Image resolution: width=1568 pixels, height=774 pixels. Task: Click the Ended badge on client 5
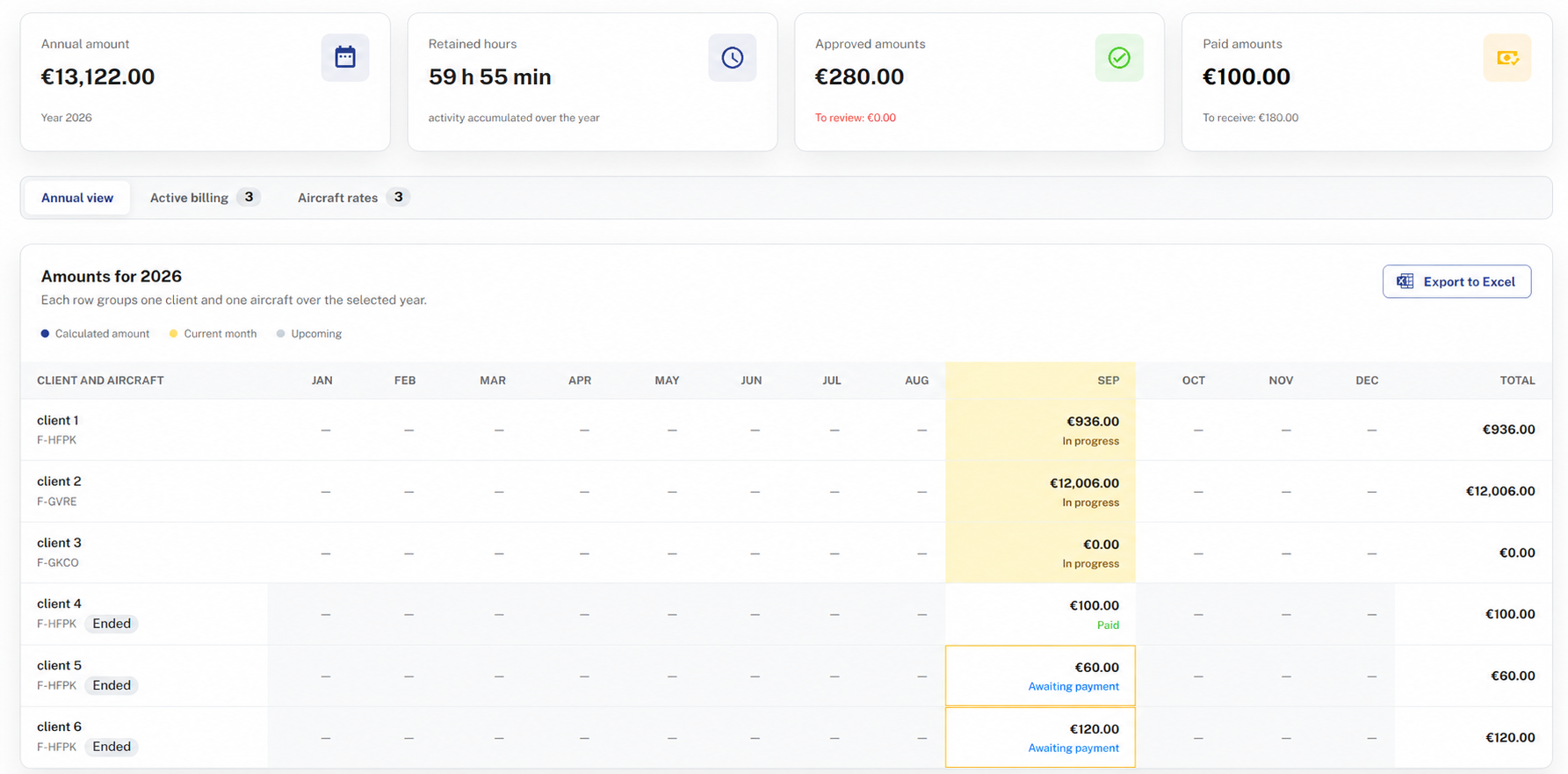coord(112,685)
